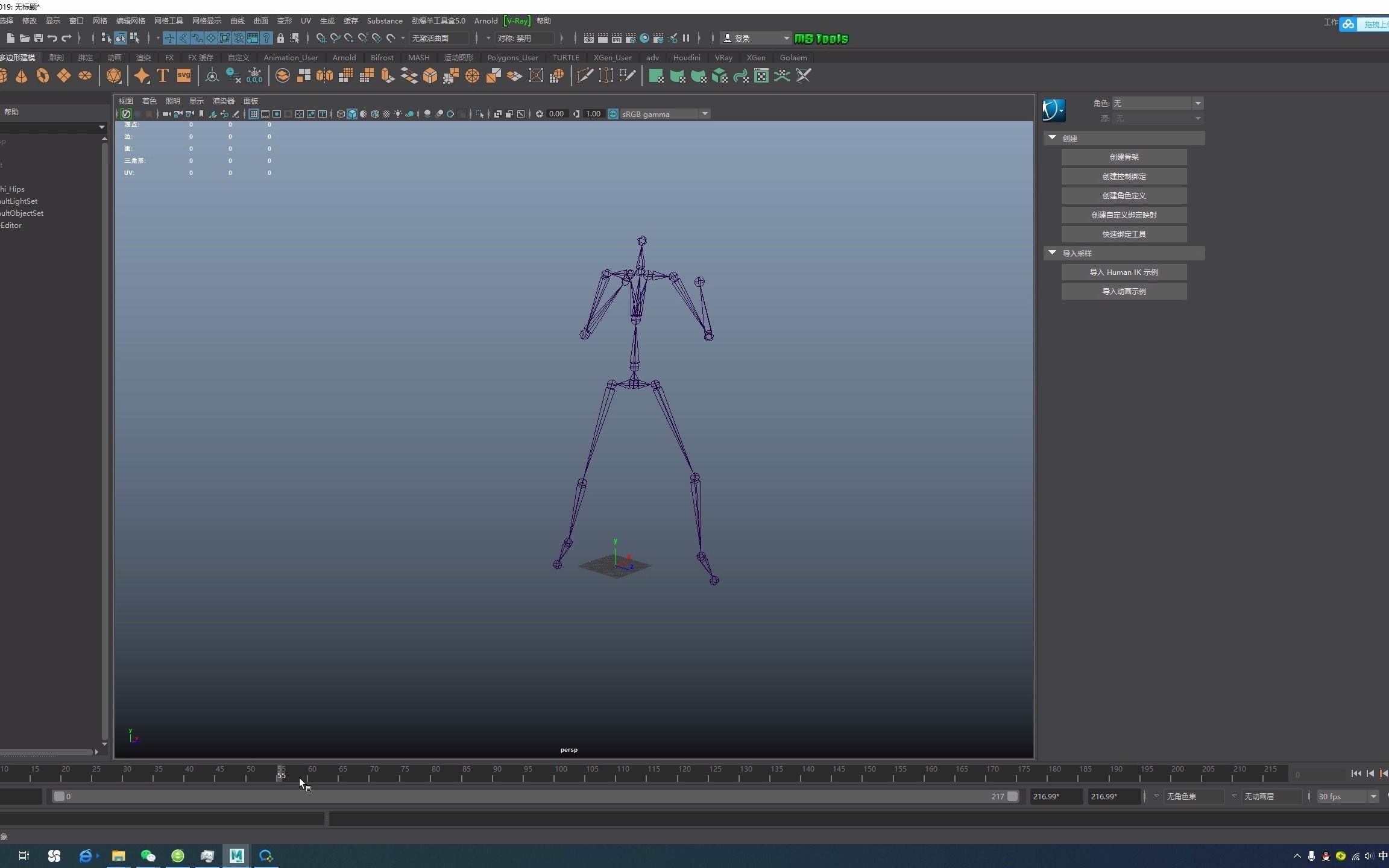Toggle smooth shade all in viewport

352,114
